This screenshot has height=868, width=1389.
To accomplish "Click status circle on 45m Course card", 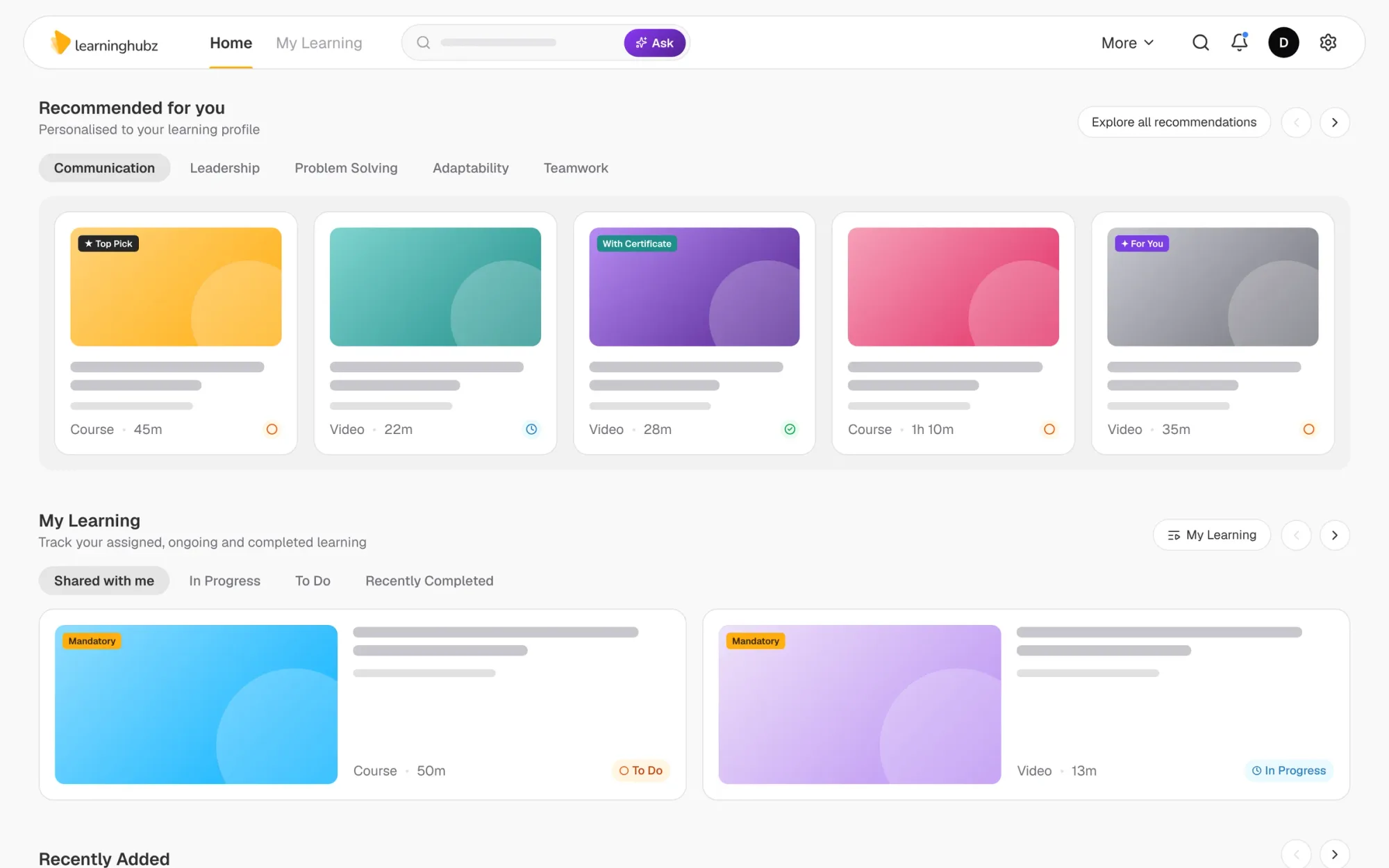I will click(272, 429).
